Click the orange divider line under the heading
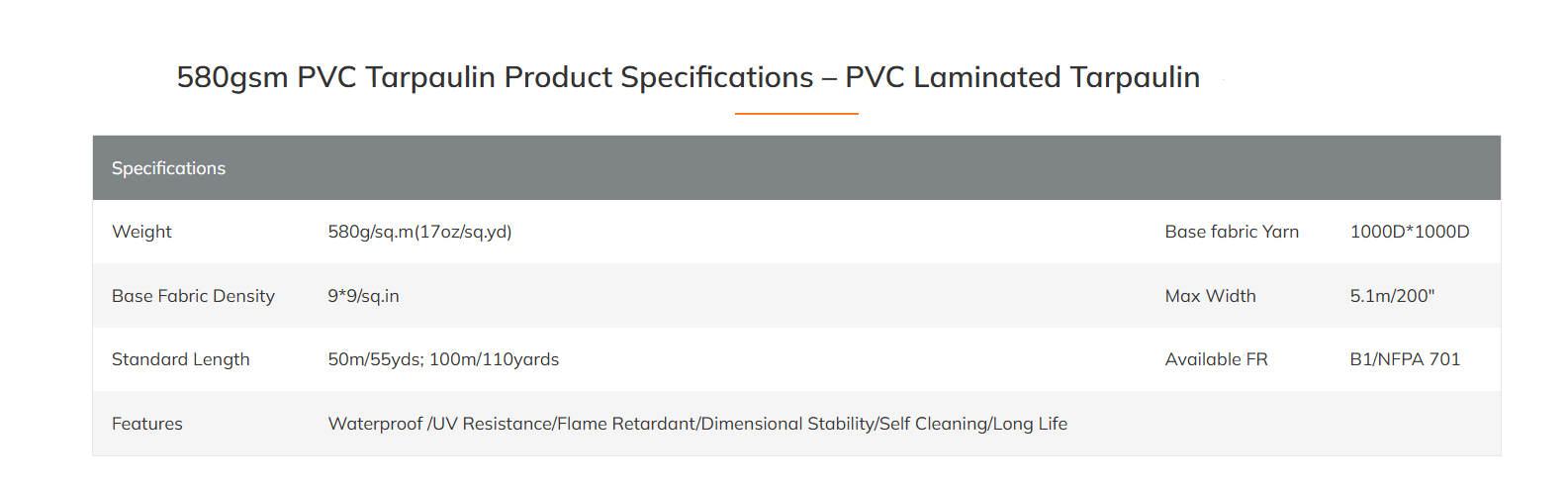The width and height of the screenshot is (1568, 490). [796, 114]
